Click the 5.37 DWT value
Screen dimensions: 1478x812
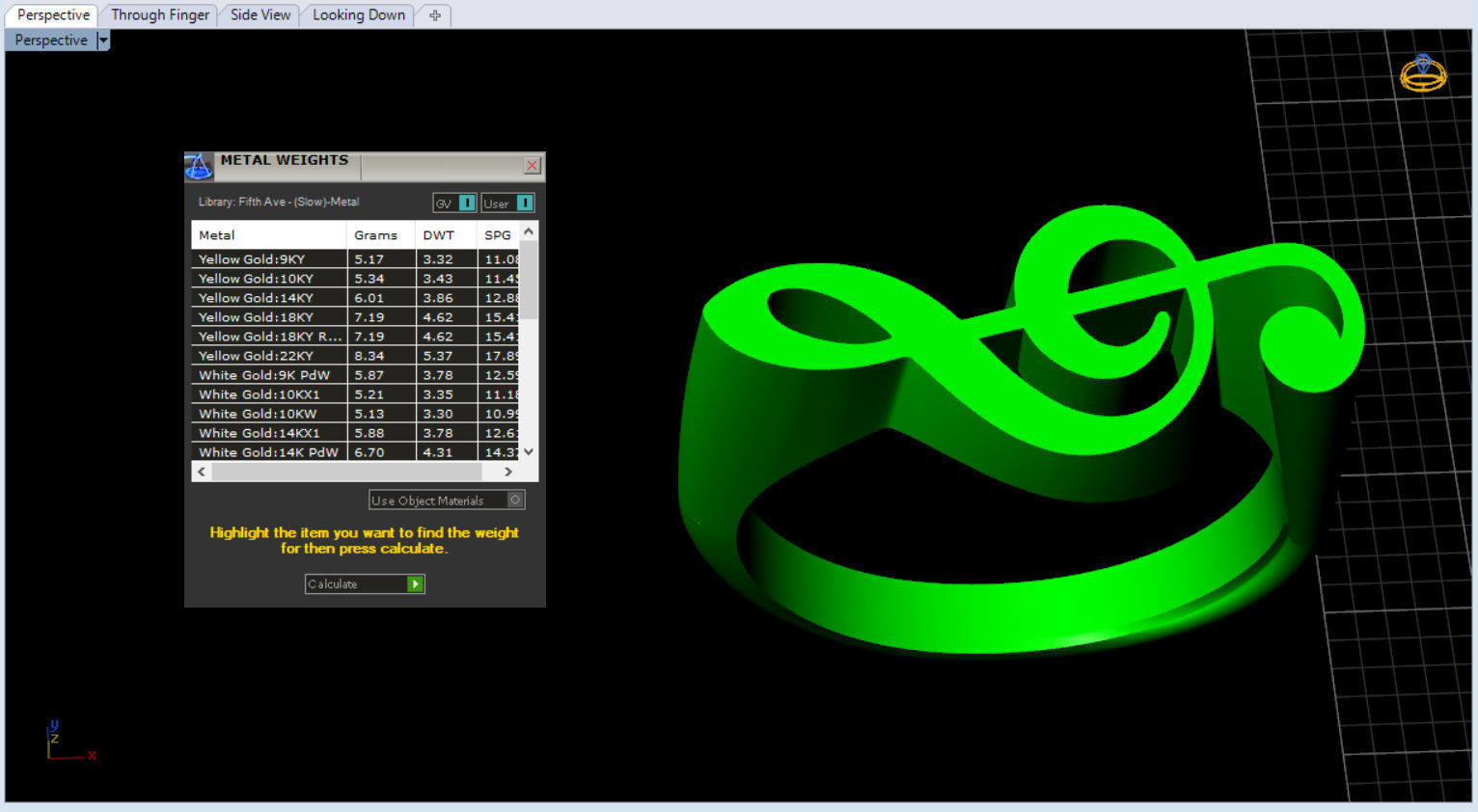pos(438,356)
